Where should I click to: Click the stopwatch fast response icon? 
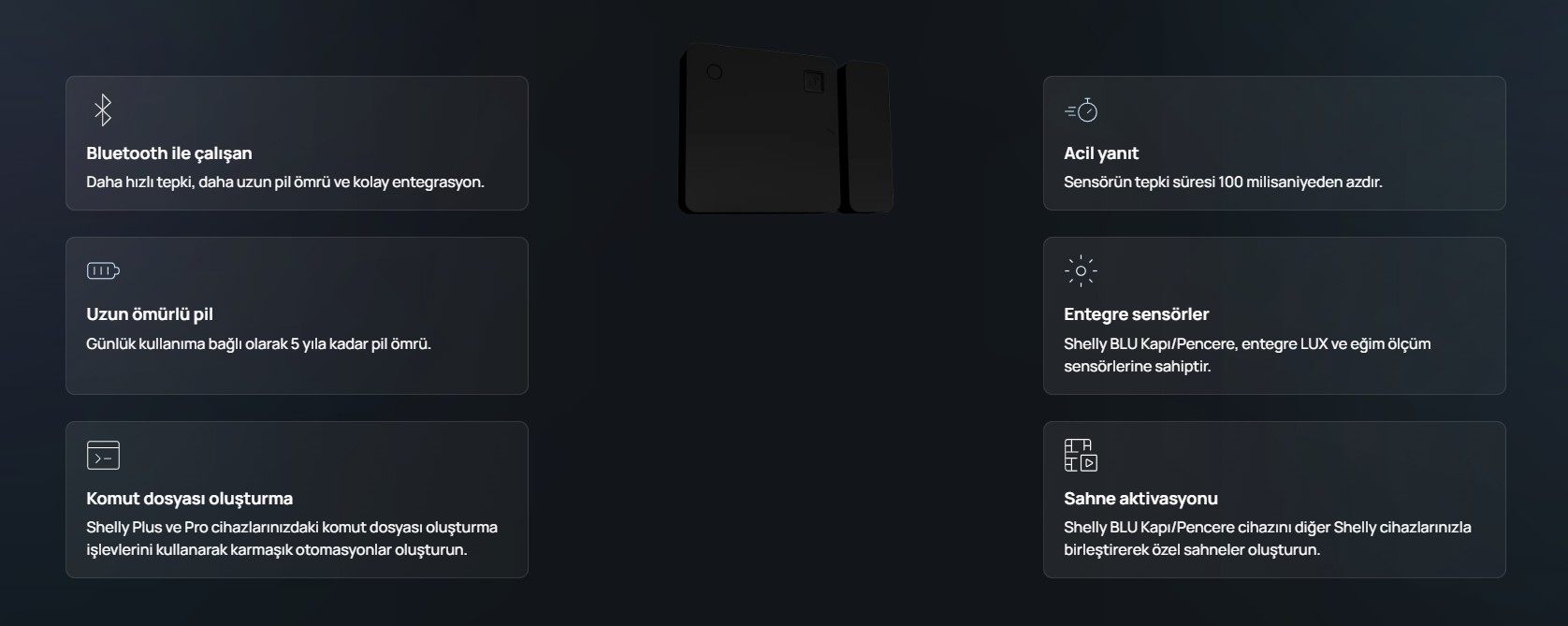(x=1081, y=110)
